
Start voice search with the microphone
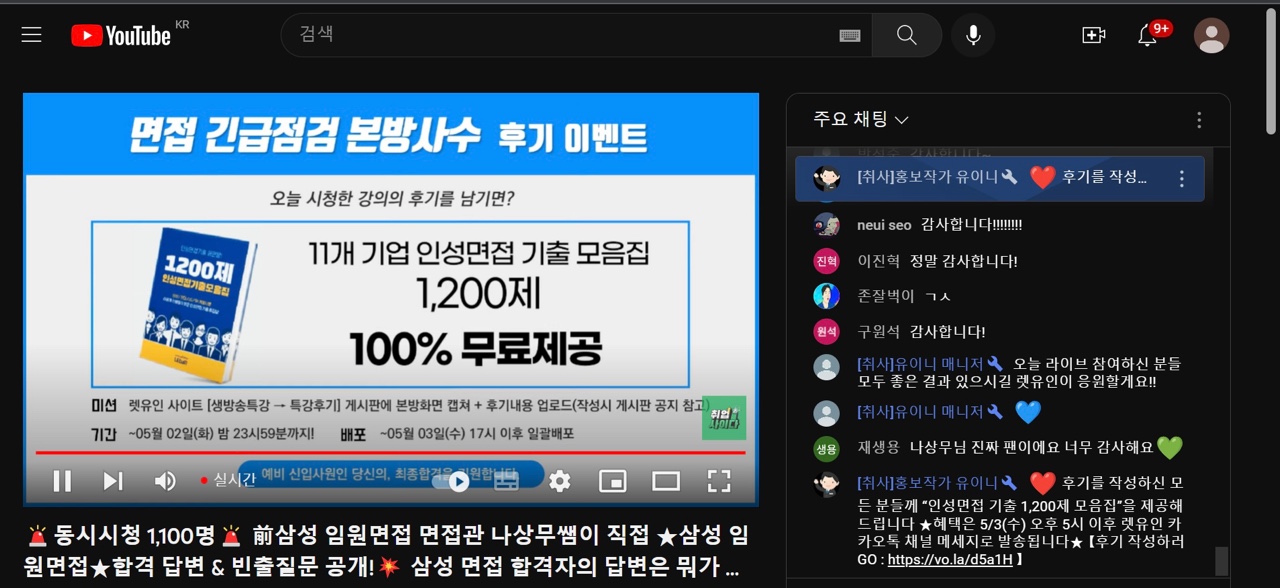click(973, 35)
